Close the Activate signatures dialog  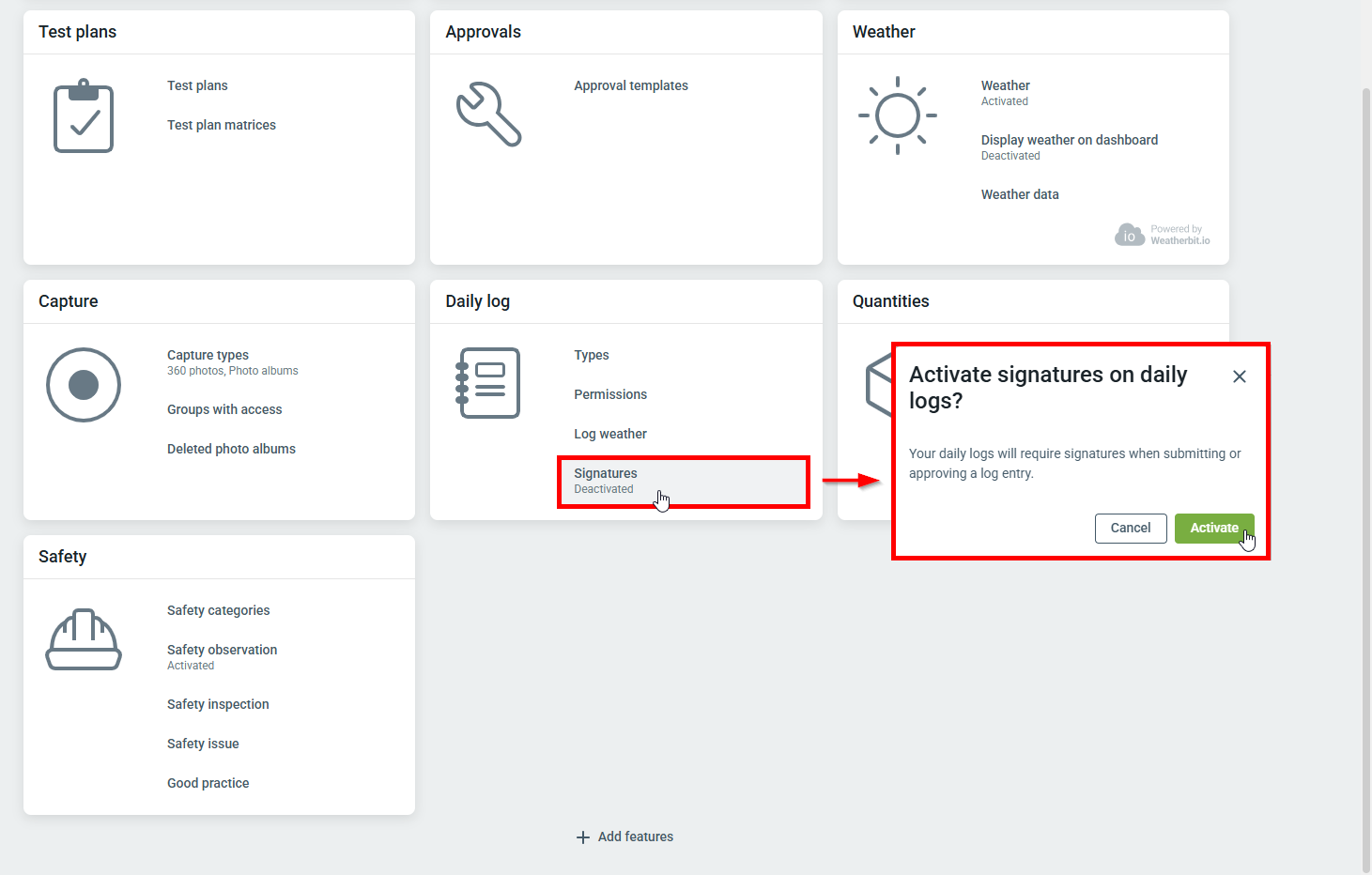point(1239,376)
